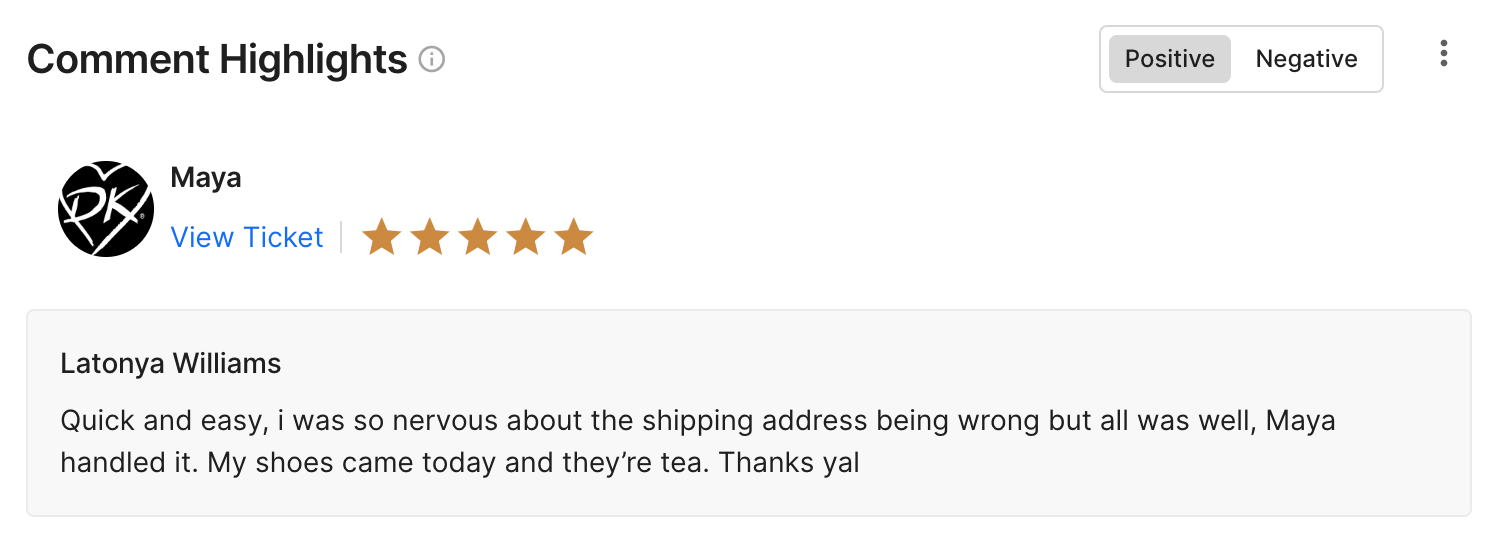Select customer name Latonya Williams
Screen dimensions: 1504x538
click(x=171, y=364)
